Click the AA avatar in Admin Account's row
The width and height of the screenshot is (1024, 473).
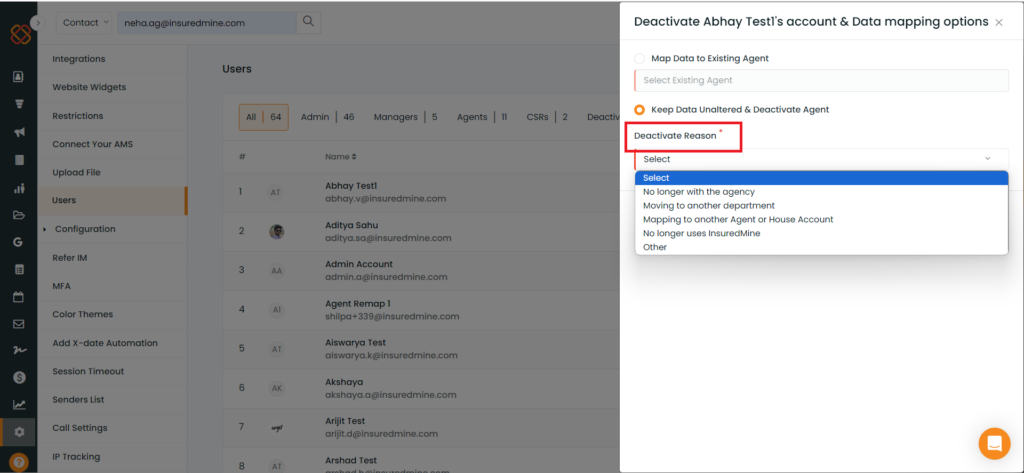click(x=276, y=270)
